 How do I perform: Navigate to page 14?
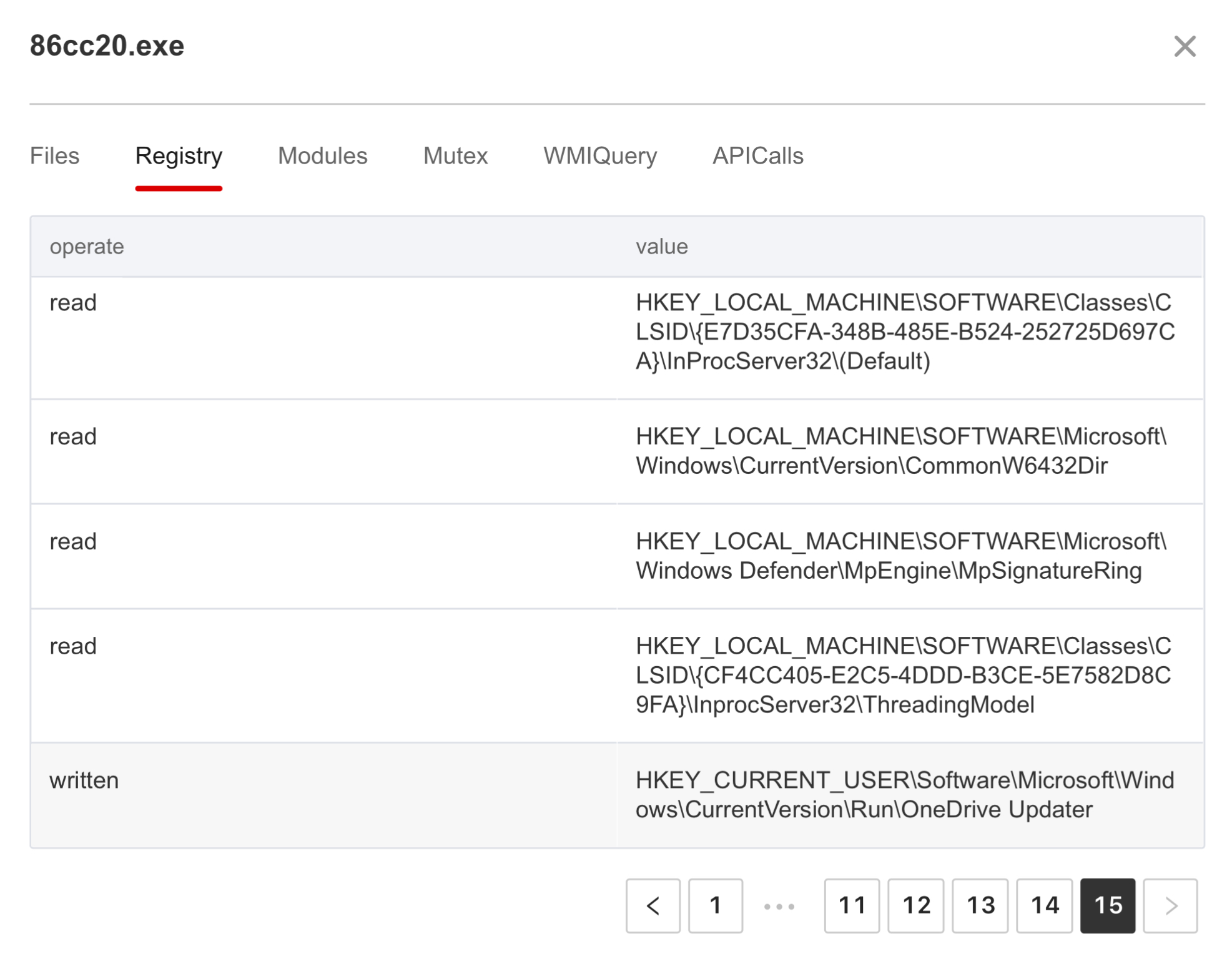(1044, 905)
